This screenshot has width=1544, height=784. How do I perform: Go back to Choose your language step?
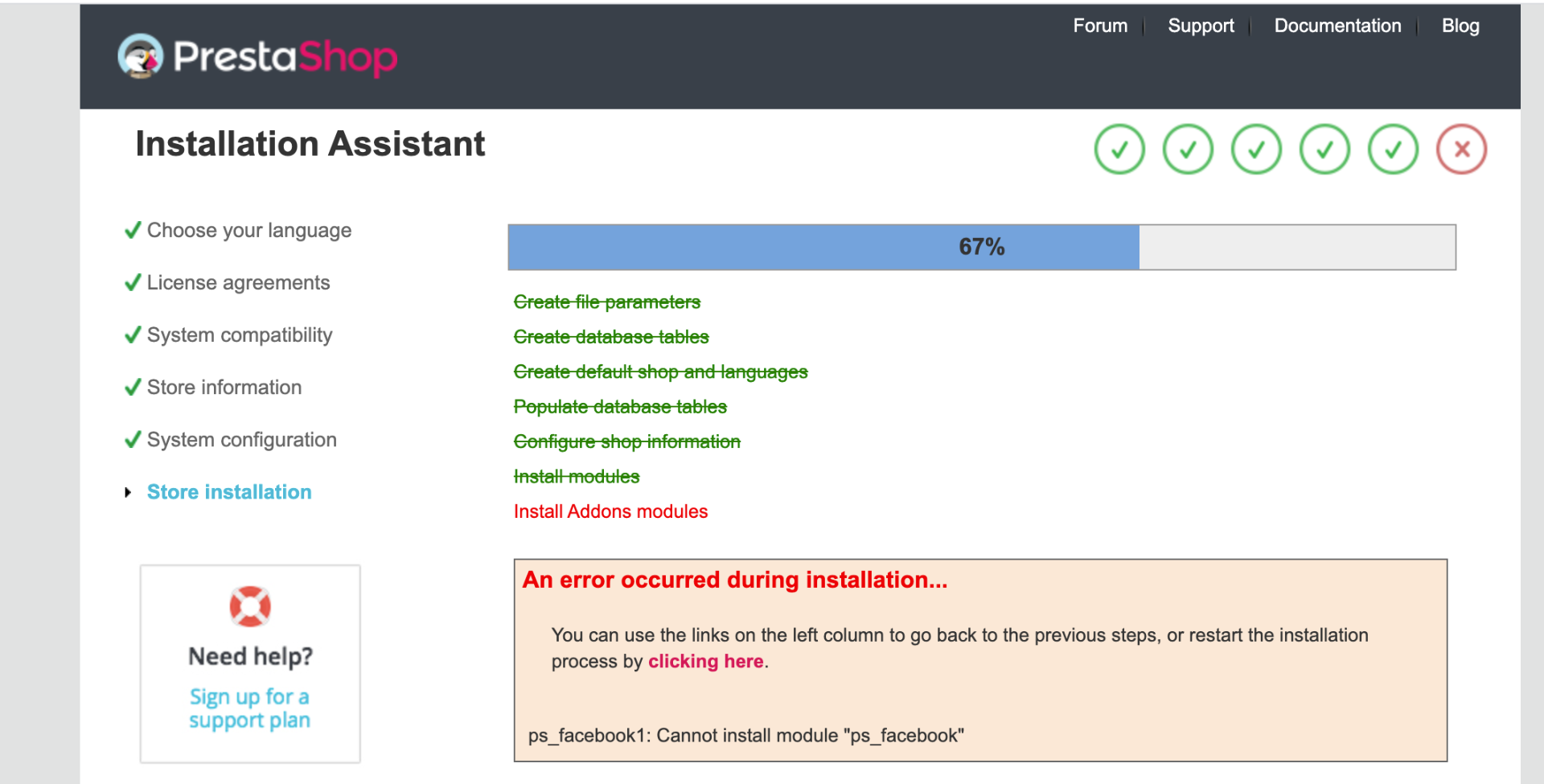coord(249,231)
